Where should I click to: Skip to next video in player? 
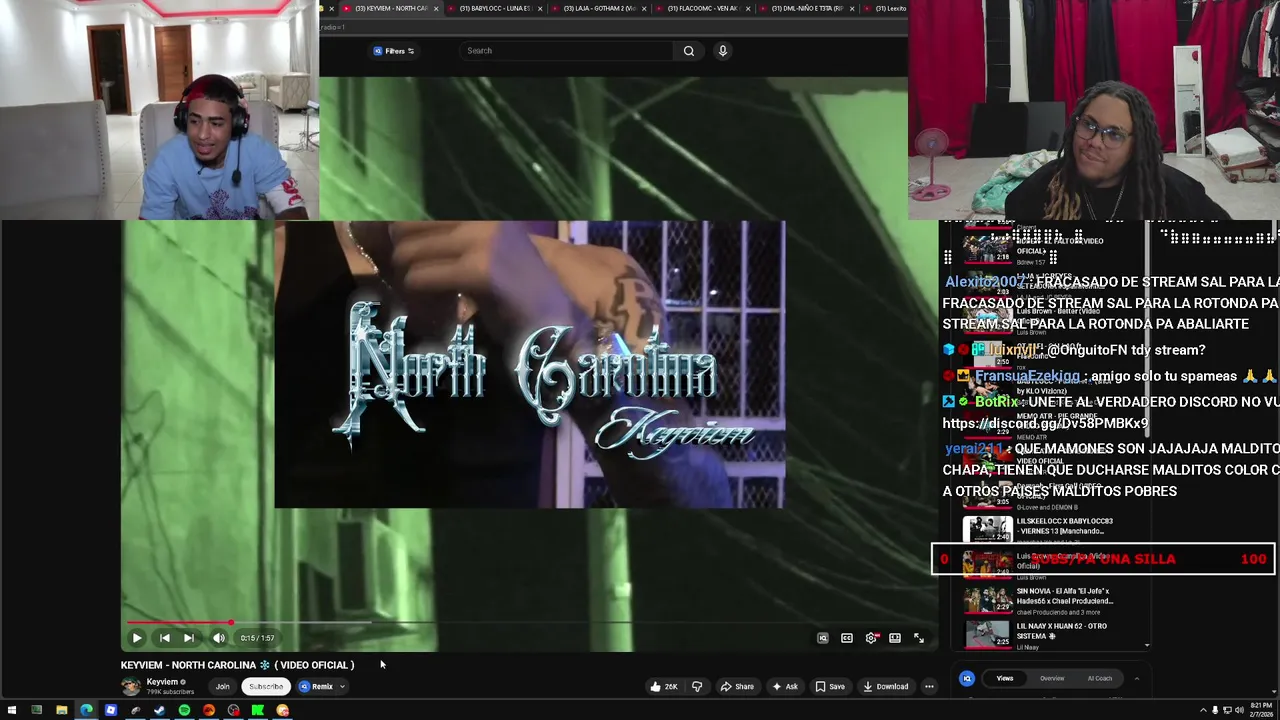188,638
